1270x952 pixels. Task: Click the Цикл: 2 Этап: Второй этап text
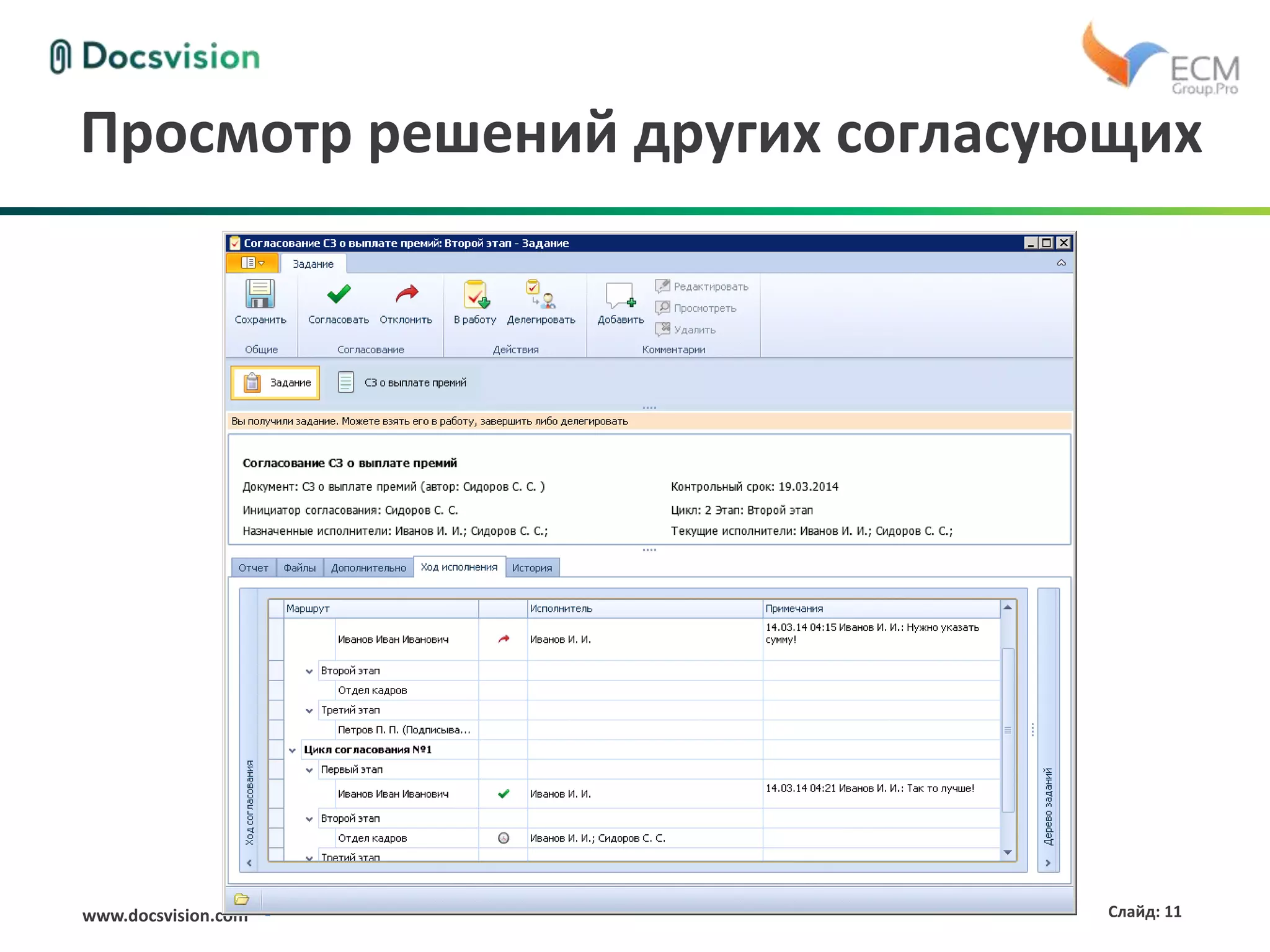(742, 511)
